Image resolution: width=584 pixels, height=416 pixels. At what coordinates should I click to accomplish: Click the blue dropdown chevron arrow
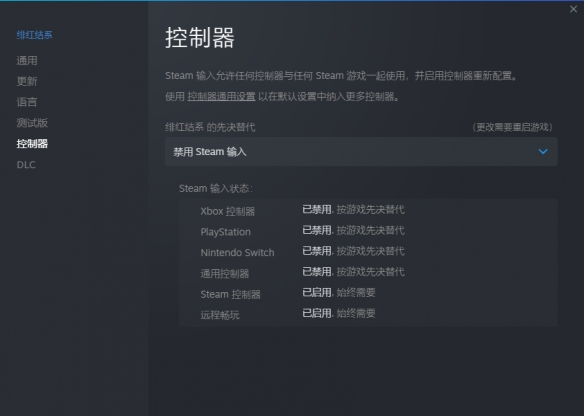point(543,152)
